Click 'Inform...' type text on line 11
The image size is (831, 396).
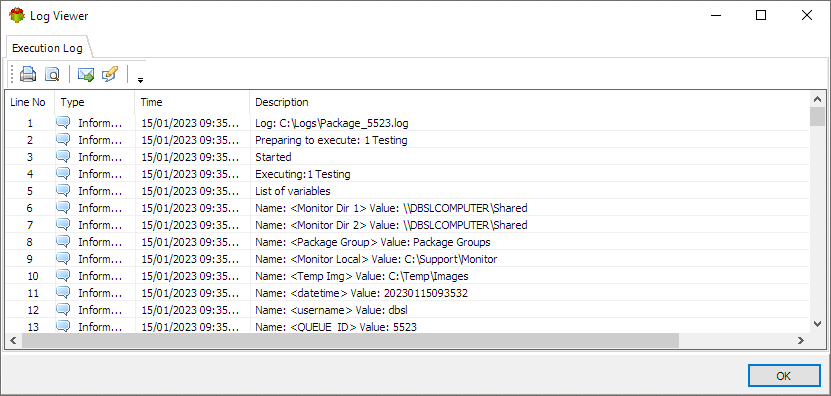click(100, 293)
